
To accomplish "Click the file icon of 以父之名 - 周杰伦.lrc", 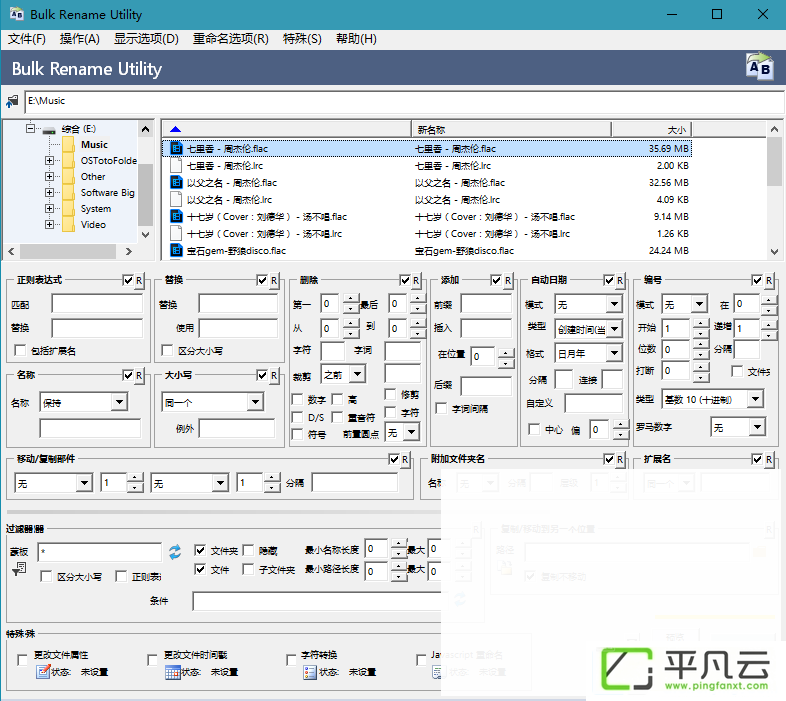I will pyautogui.click(x=176, y=200).
